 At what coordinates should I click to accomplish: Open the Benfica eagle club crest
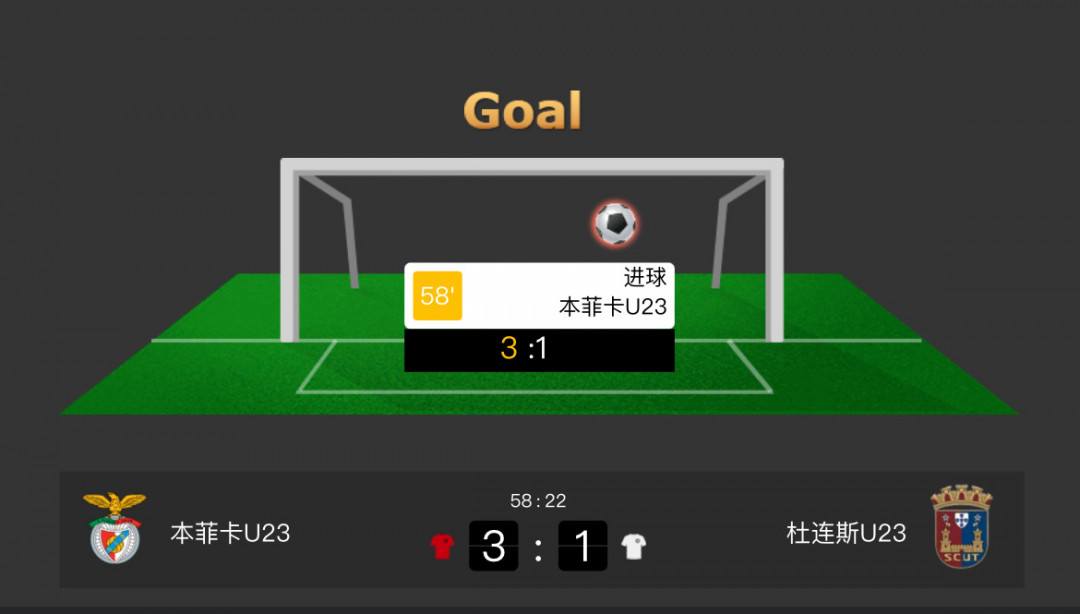(x=114, y=528)
